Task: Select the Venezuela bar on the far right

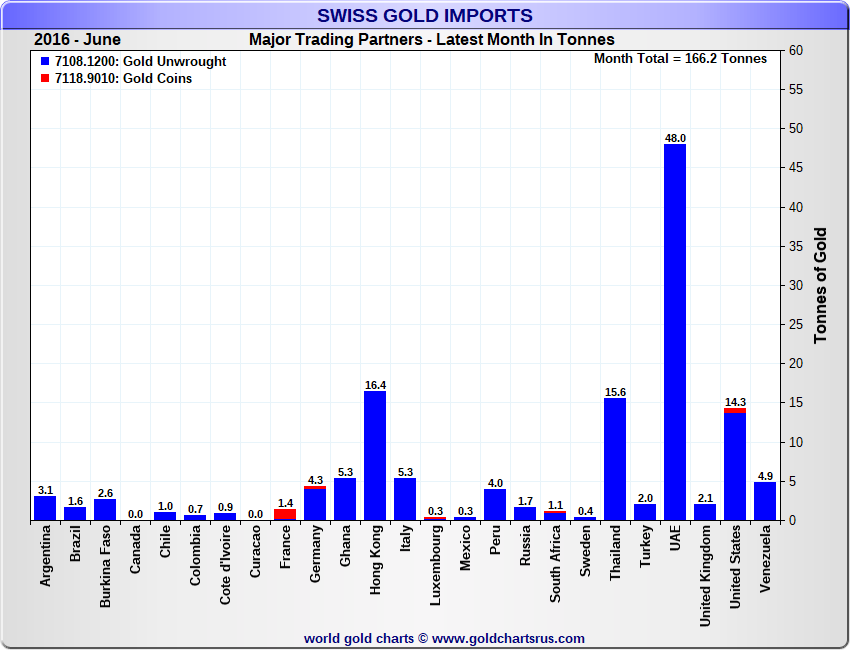Action: pyautogui.click(x=765, y=501)
